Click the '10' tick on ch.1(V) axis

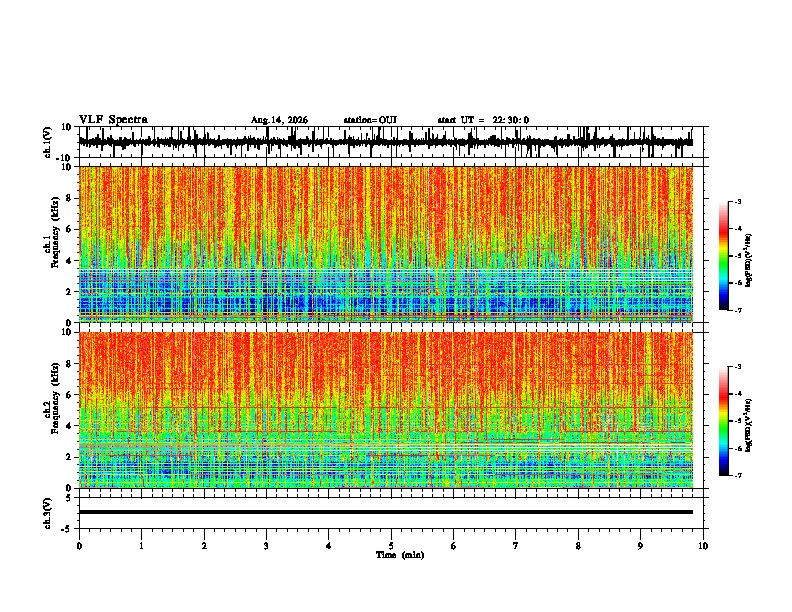coord(67,127)
